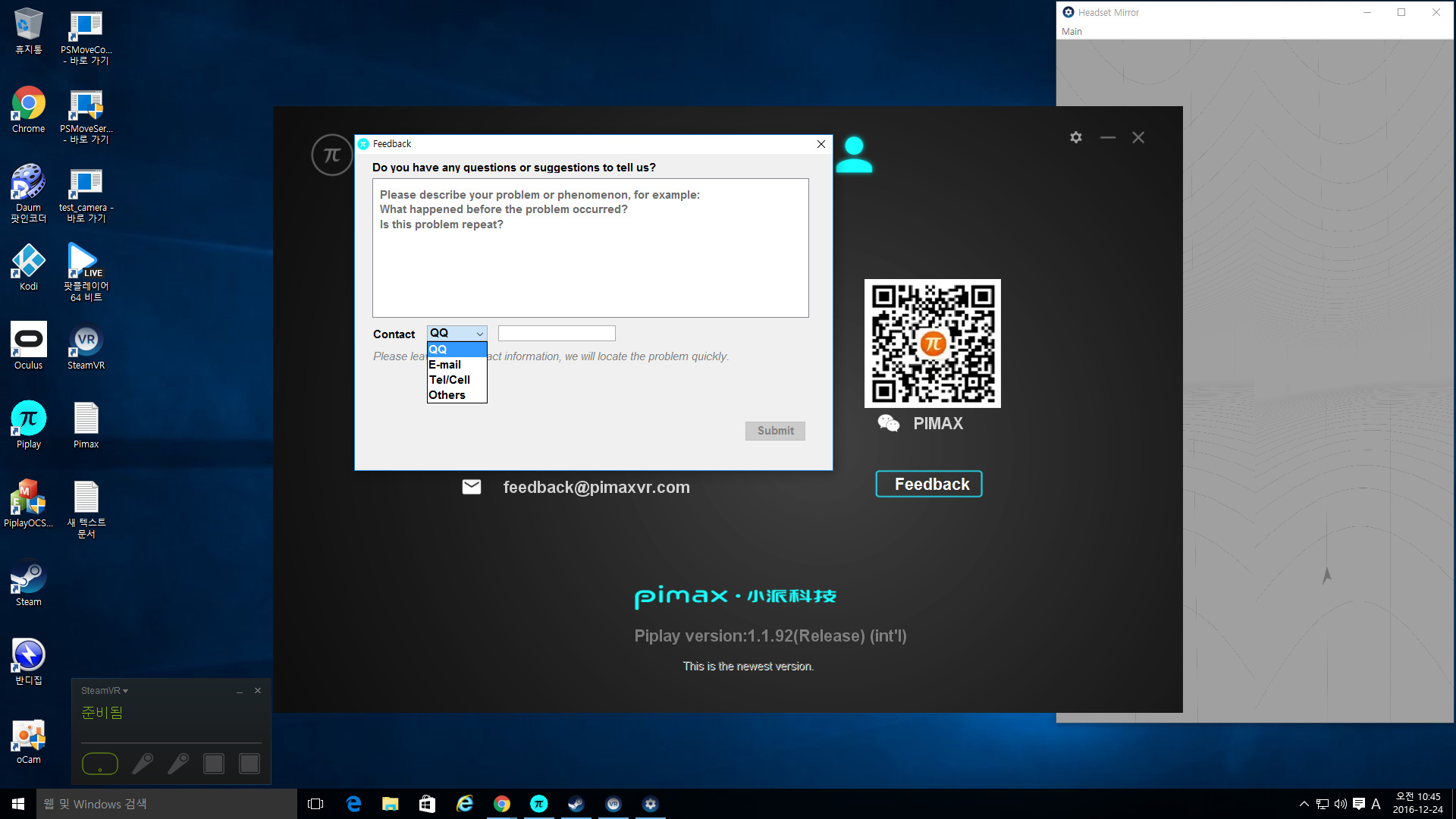Viewport: 1456px width, 819px height.
Task: Open SteamVR desktop shortcut
Action: (x=86, y=347)
